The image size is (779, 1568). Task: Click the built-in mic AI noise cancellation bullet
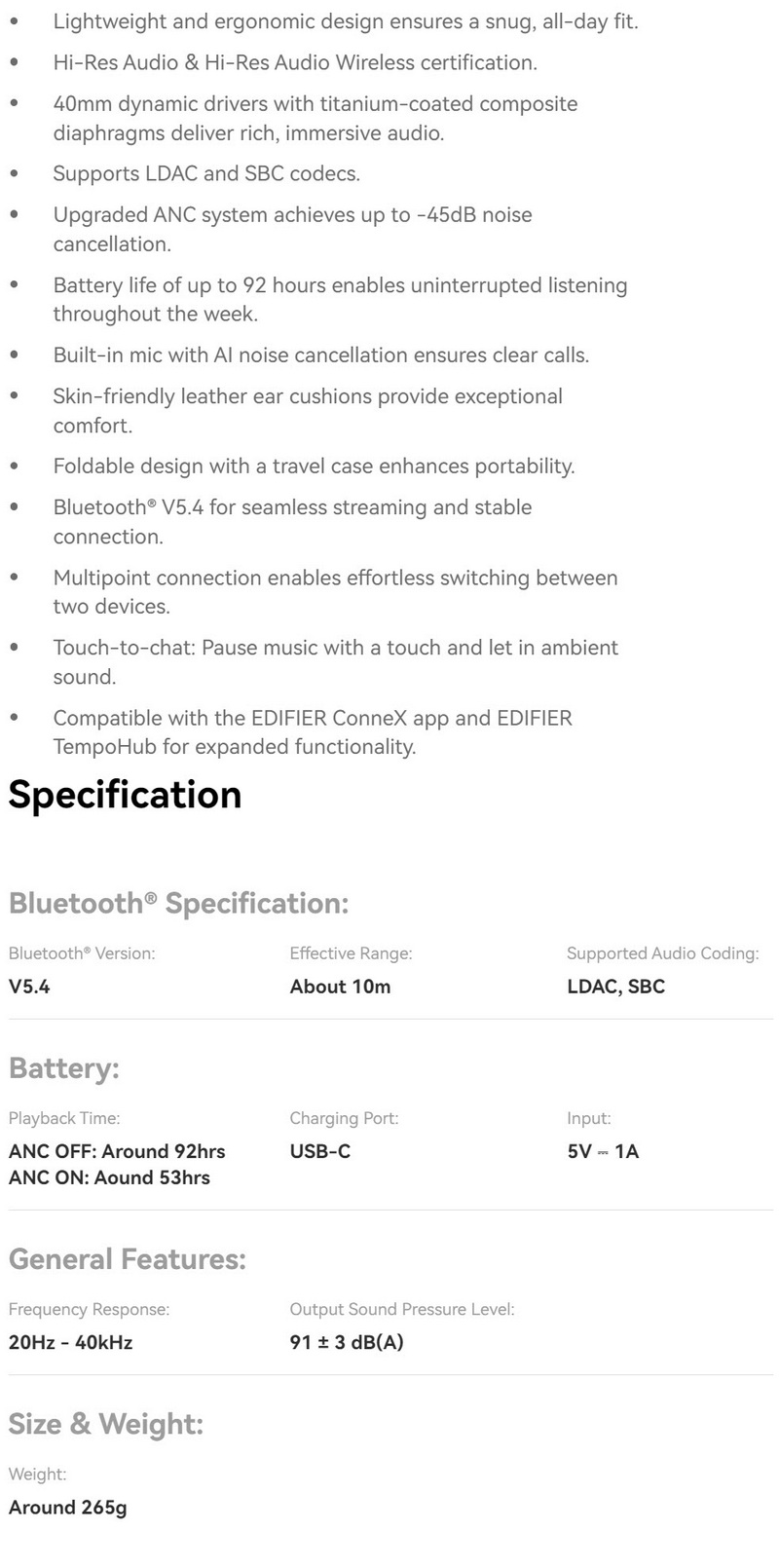[x=321, y=355]
